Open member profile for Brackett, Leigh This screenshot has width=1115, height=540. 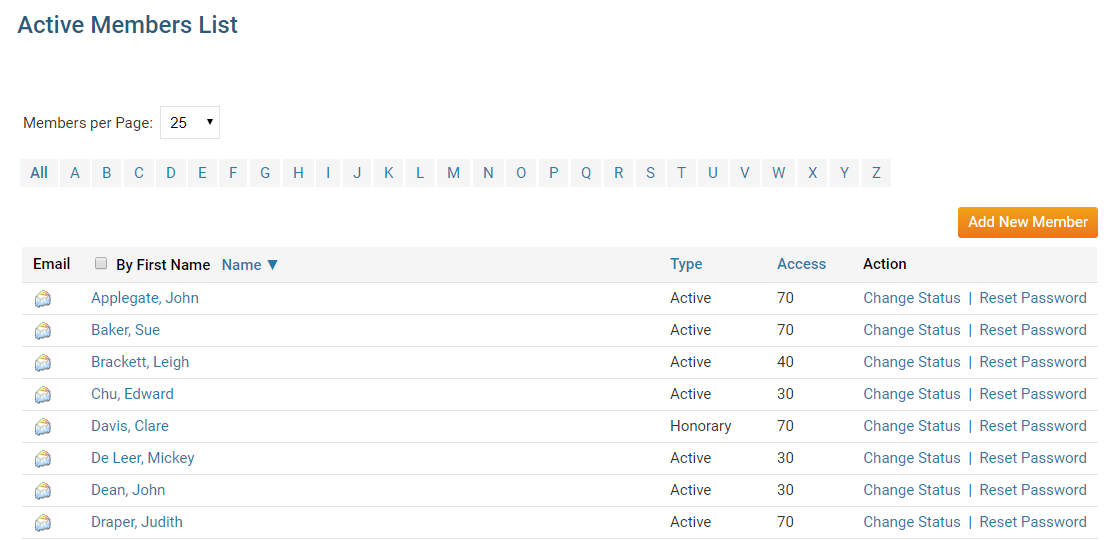140,362
